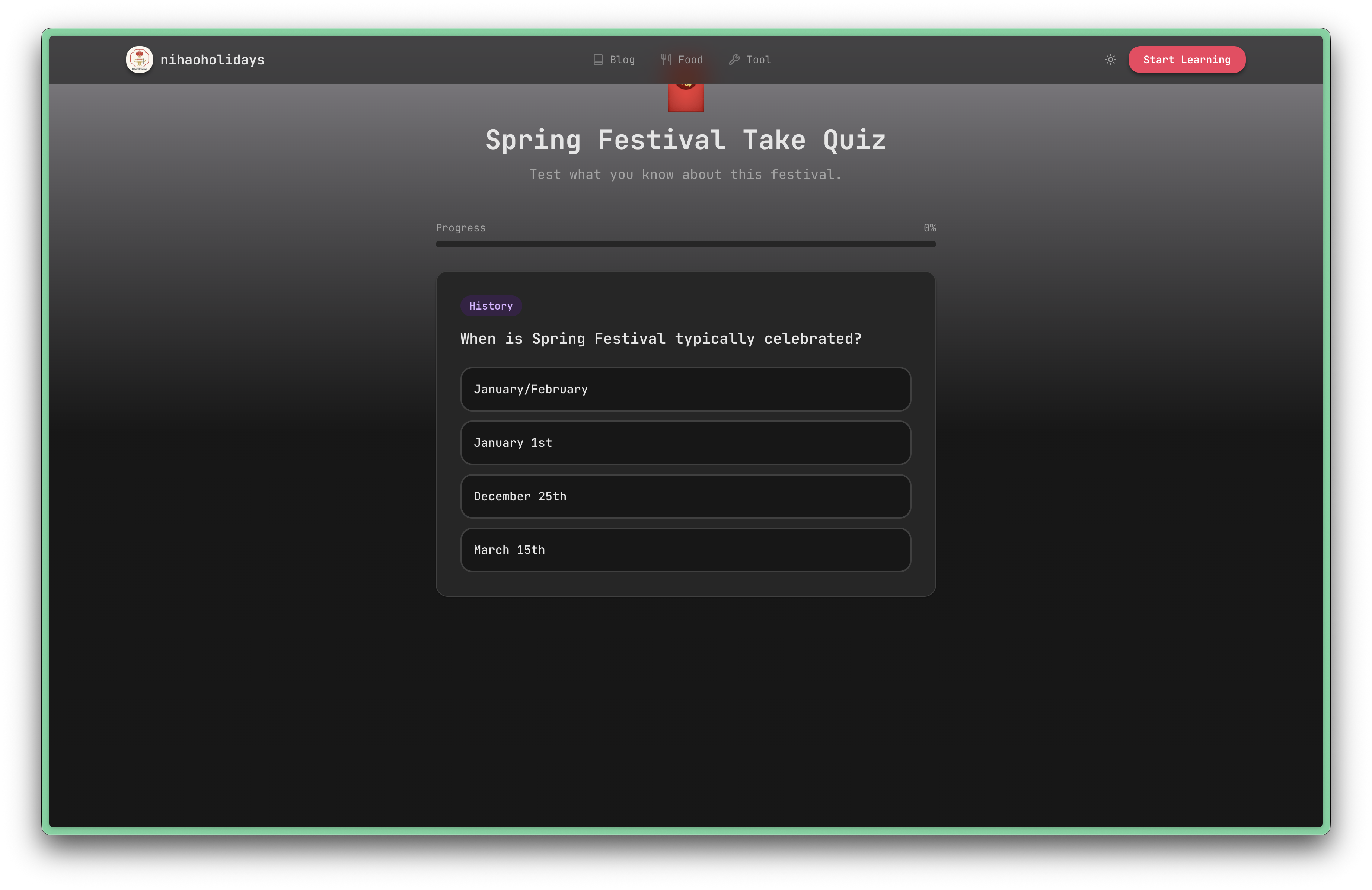Click the nihaoholidays site name link
The height and width of the screenshot is (890, 1372).
coord(213,60)
